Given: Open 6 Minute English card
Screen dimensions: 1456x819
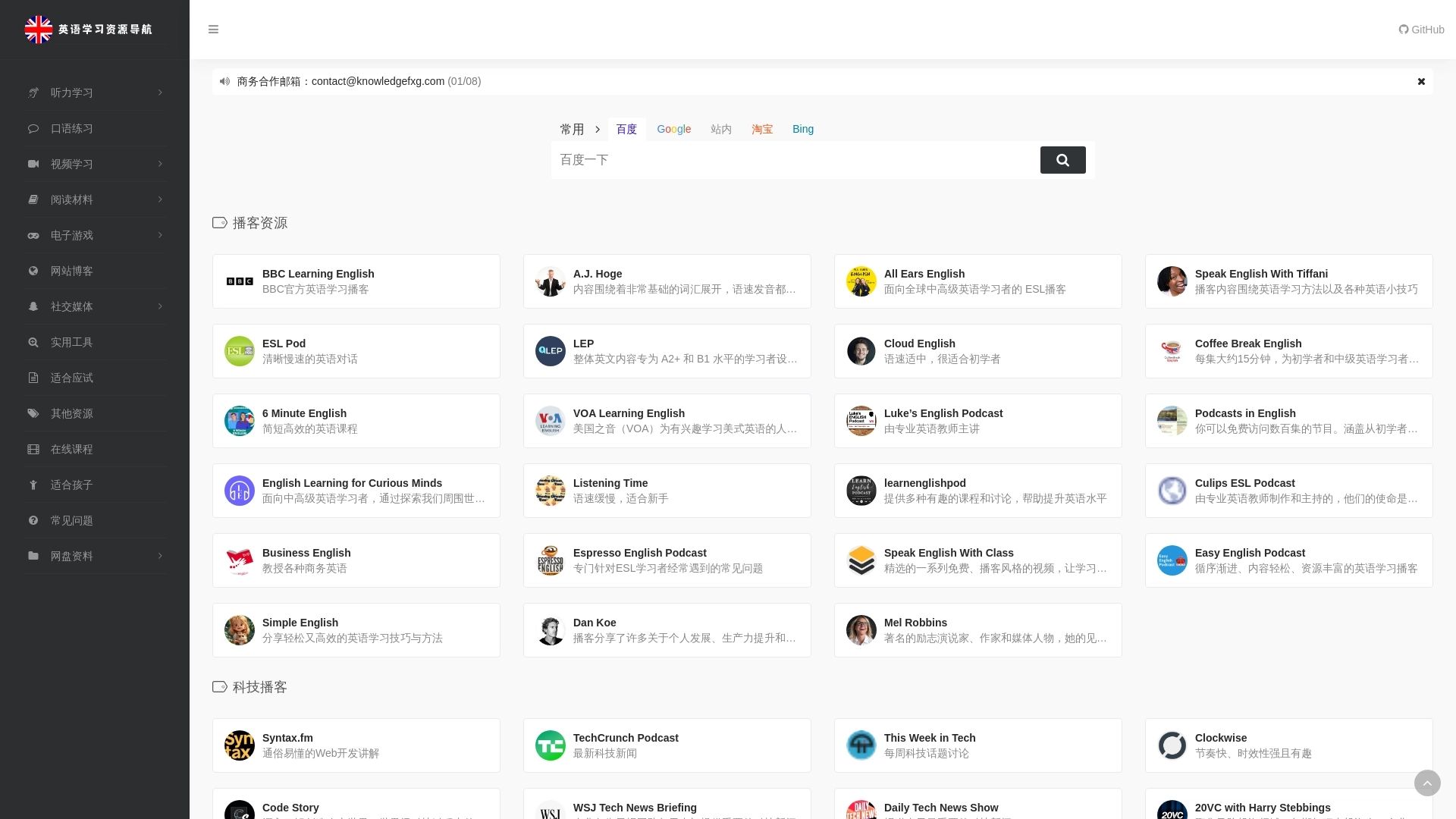Looking at the screenshot, I should click(x=356, y=421).
